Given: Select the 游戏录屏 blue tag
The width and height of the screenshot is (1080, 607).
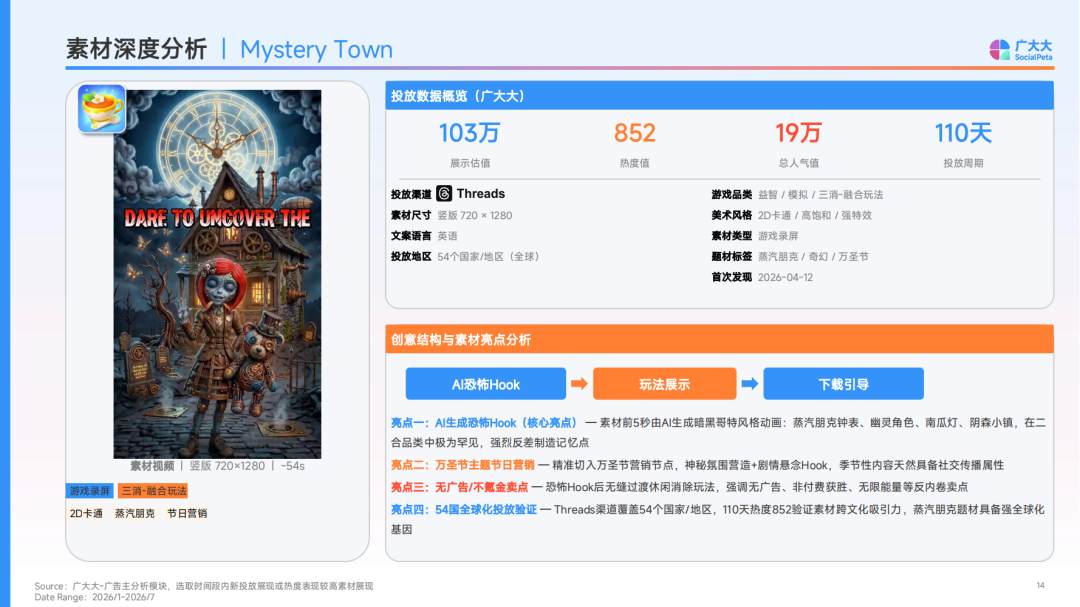Looking at the screenshot, I should pos(90,491).
